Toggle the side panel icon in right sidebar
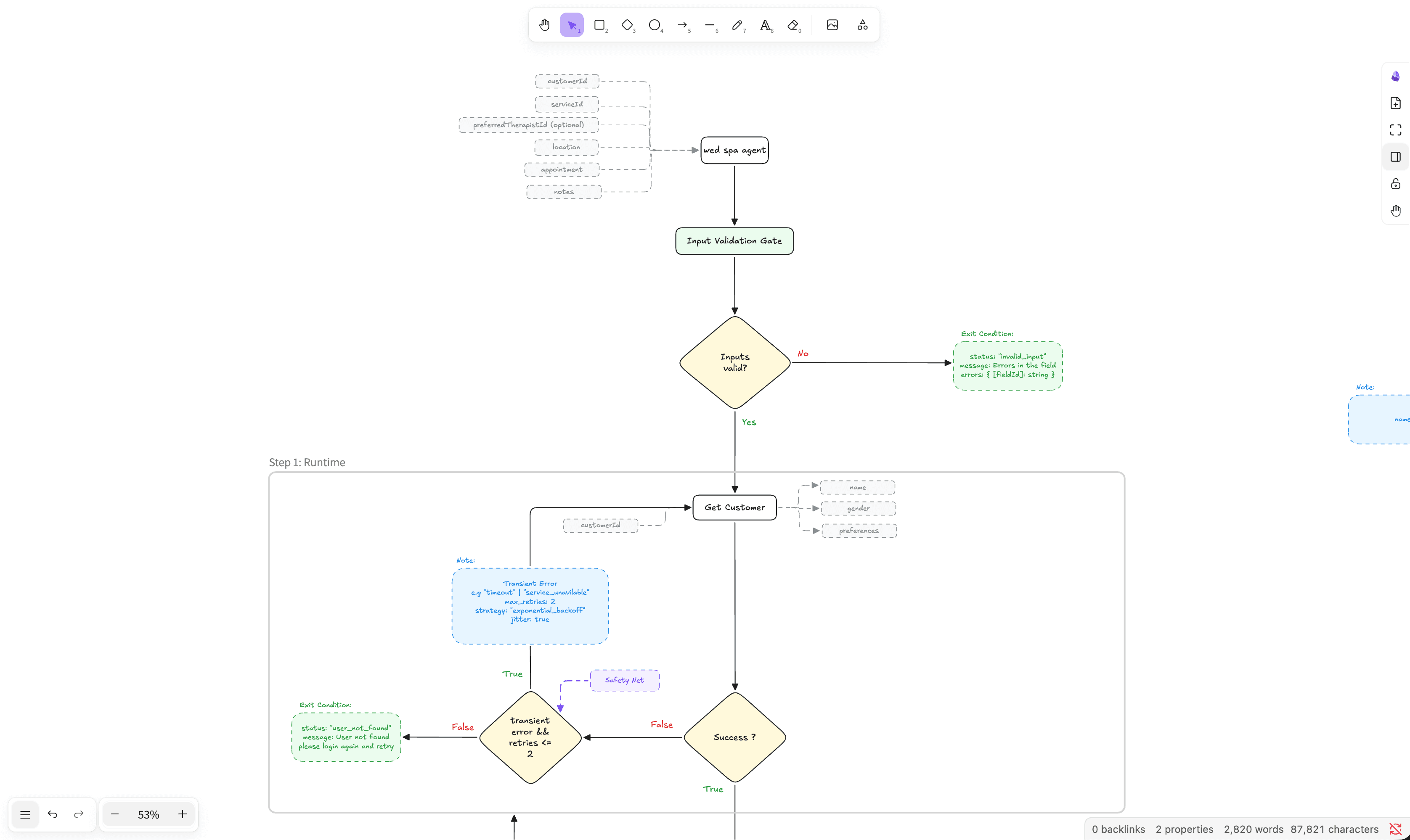 pos(1395,157)
